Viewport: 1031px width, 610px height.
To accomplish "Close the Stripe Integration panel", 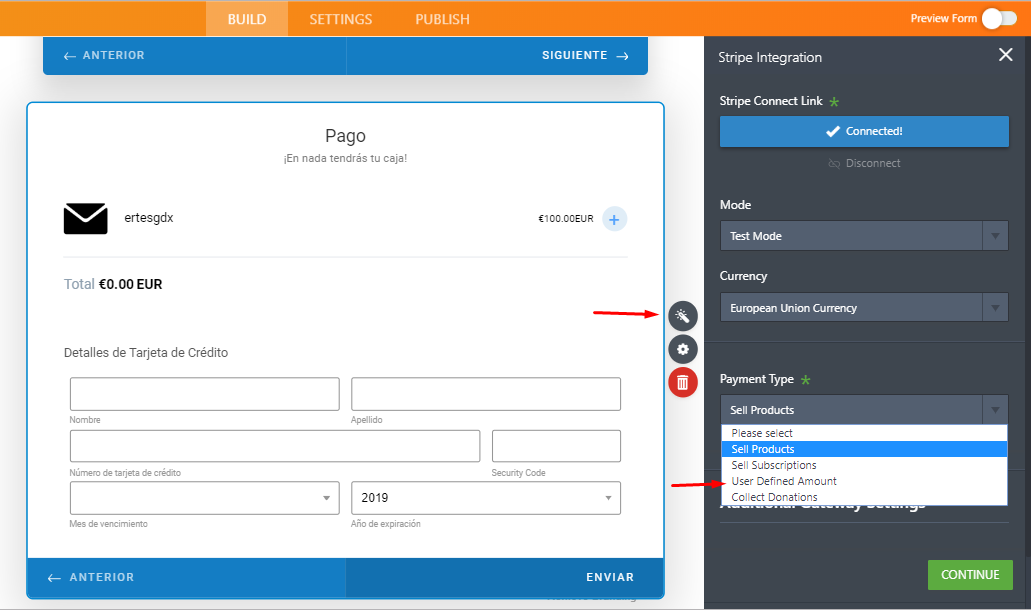I will coord(1005,55).
